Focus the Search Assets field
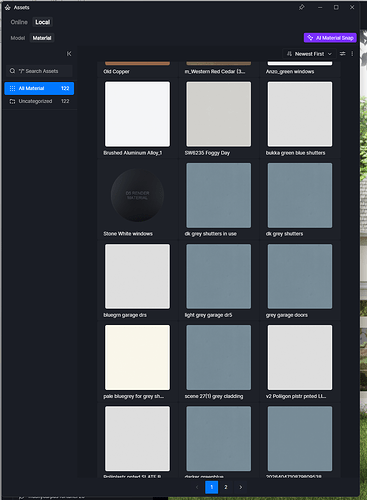The width and height of the screenshot is (367, 500). click(x=39, y=71)
